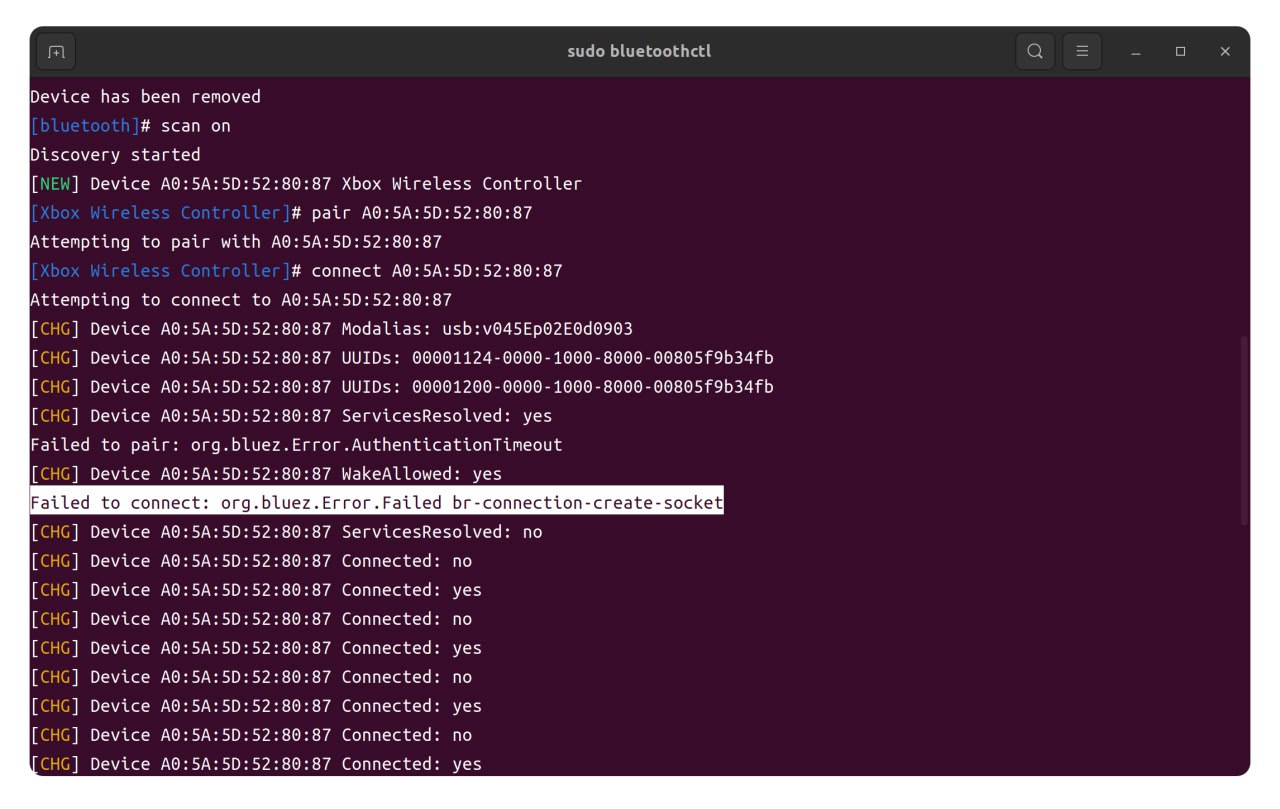Click the 'Discovery started' output line

(115, 155)
